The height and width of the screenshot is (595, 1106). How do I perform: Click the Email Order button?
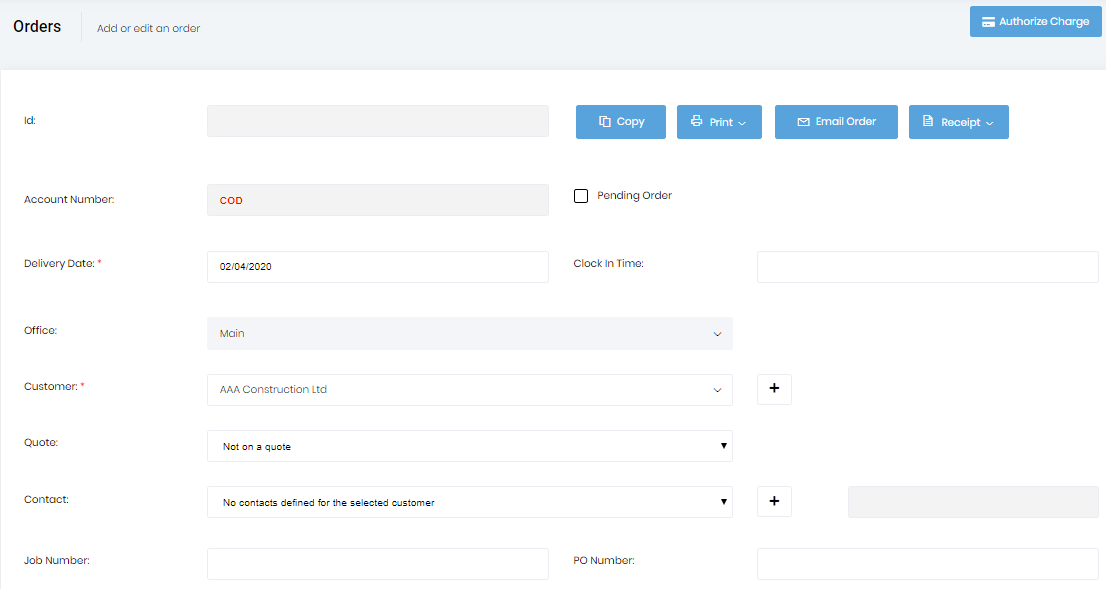point(836,121)
